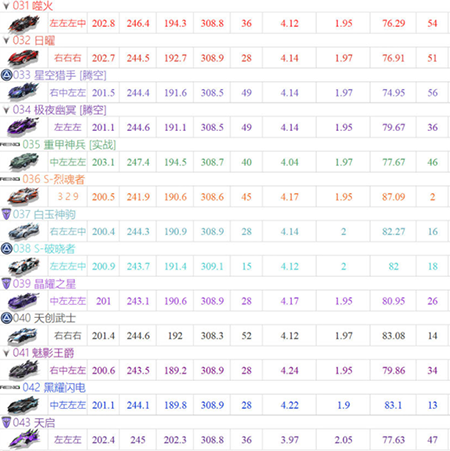Click the RENO logo beside 036 S-烈魂者
Viewport: 450px width, 451px height.
[x=10, y=179]
